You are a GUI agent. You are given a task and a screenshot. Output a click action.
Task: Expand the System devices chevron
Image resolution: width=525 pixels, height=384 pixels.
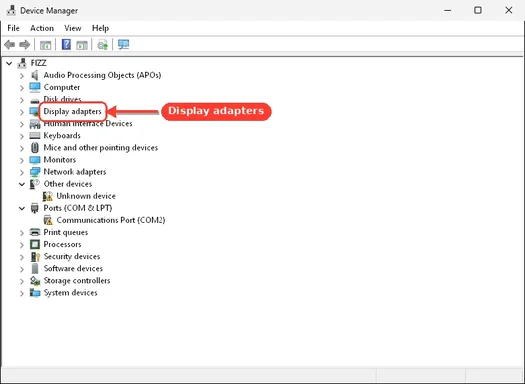coord(22,293)
